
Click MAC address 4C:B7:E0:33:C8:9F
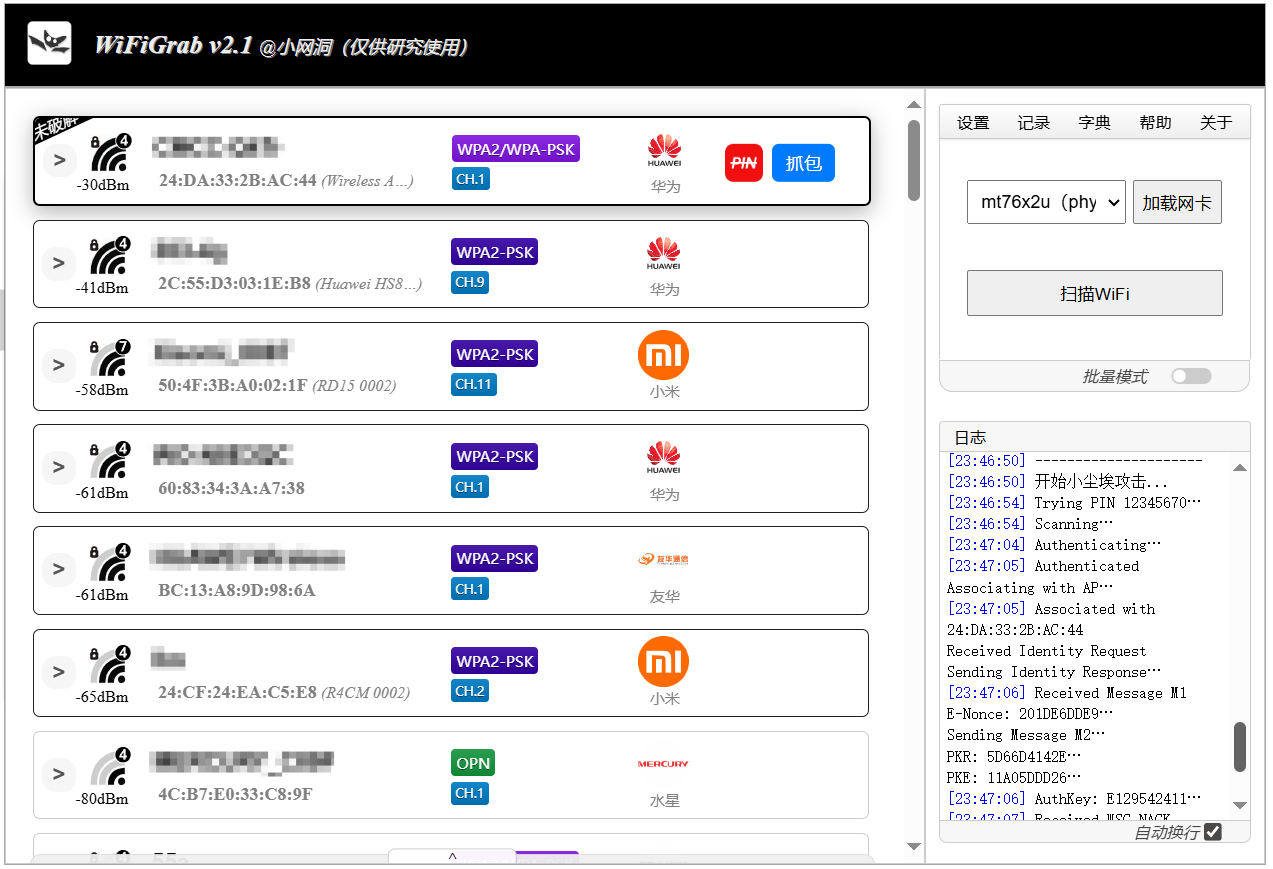click(235, 795)
